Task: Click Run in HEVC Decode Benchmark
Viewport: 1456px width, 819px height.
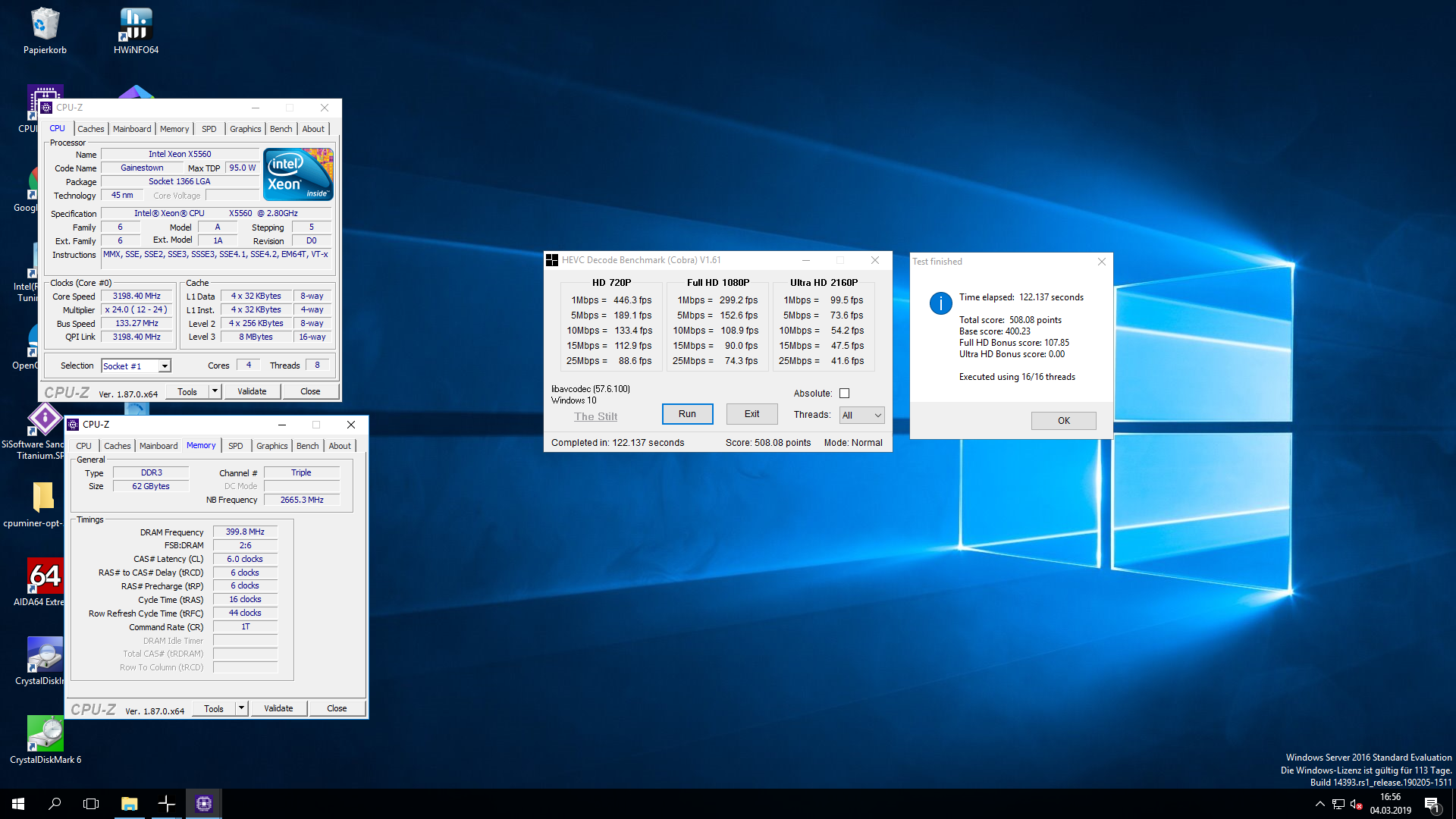Action: 687,414
